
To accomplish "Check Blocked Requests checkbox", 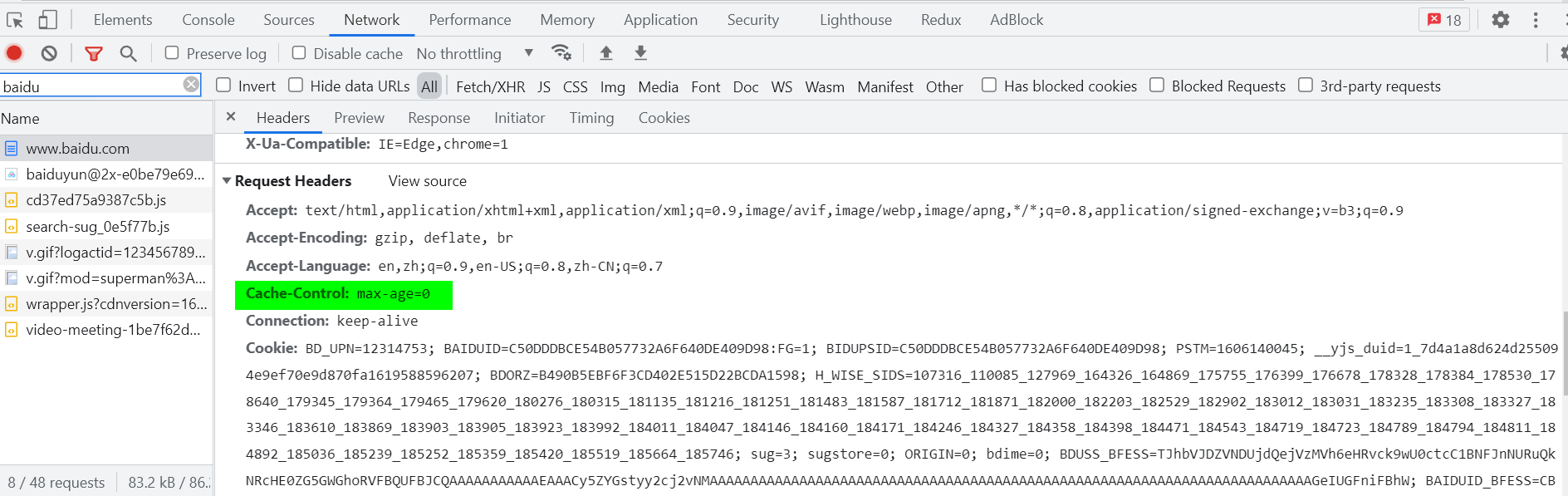I will pyautogui.click(x=1157, y=85).
